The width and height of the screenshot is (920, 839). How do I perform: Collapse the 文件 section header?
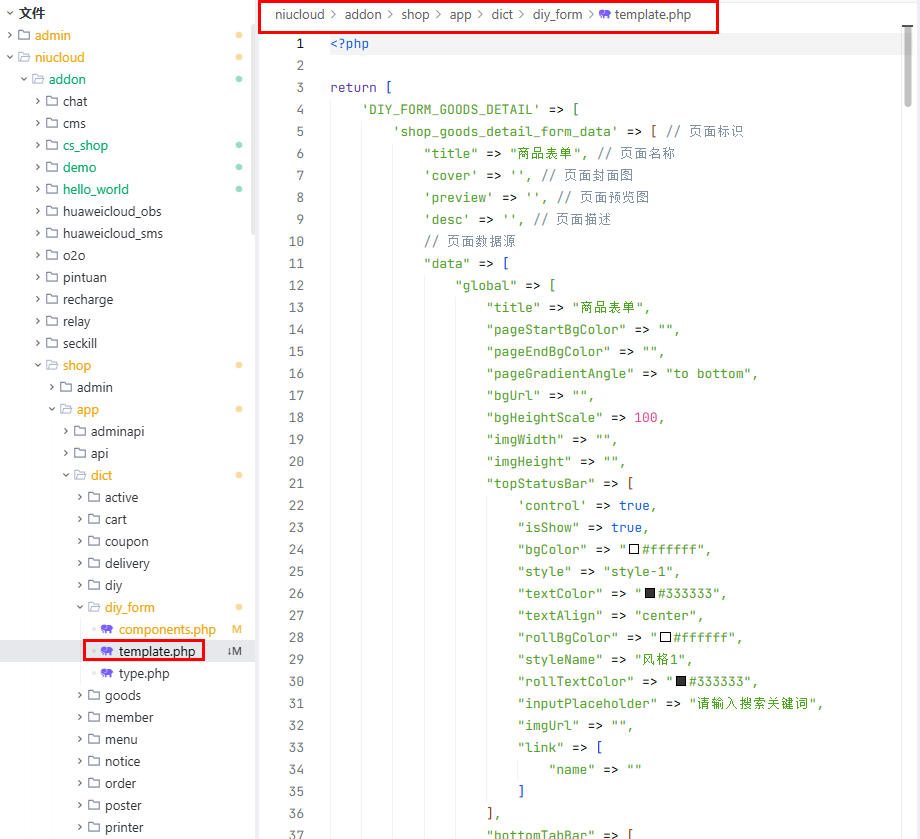(9, 13)
